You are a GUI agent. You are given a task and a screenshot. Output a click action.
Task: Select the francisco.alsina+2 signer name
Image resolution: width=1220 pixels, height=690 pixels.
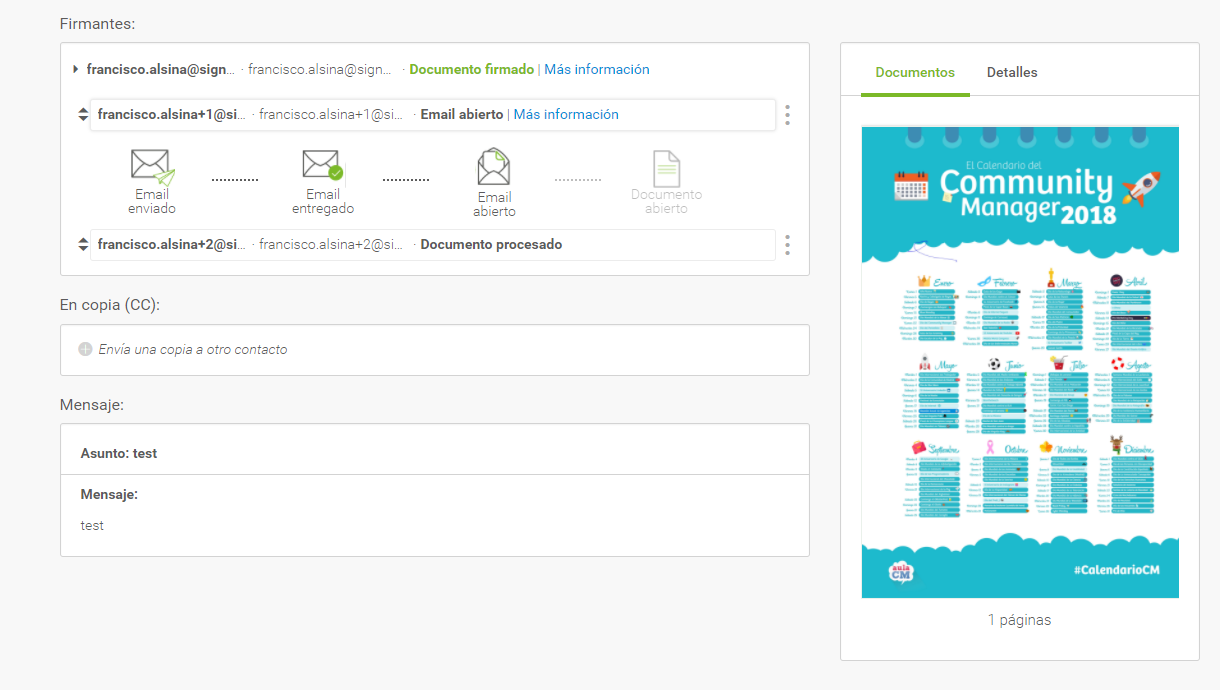(x=172, y=245)
